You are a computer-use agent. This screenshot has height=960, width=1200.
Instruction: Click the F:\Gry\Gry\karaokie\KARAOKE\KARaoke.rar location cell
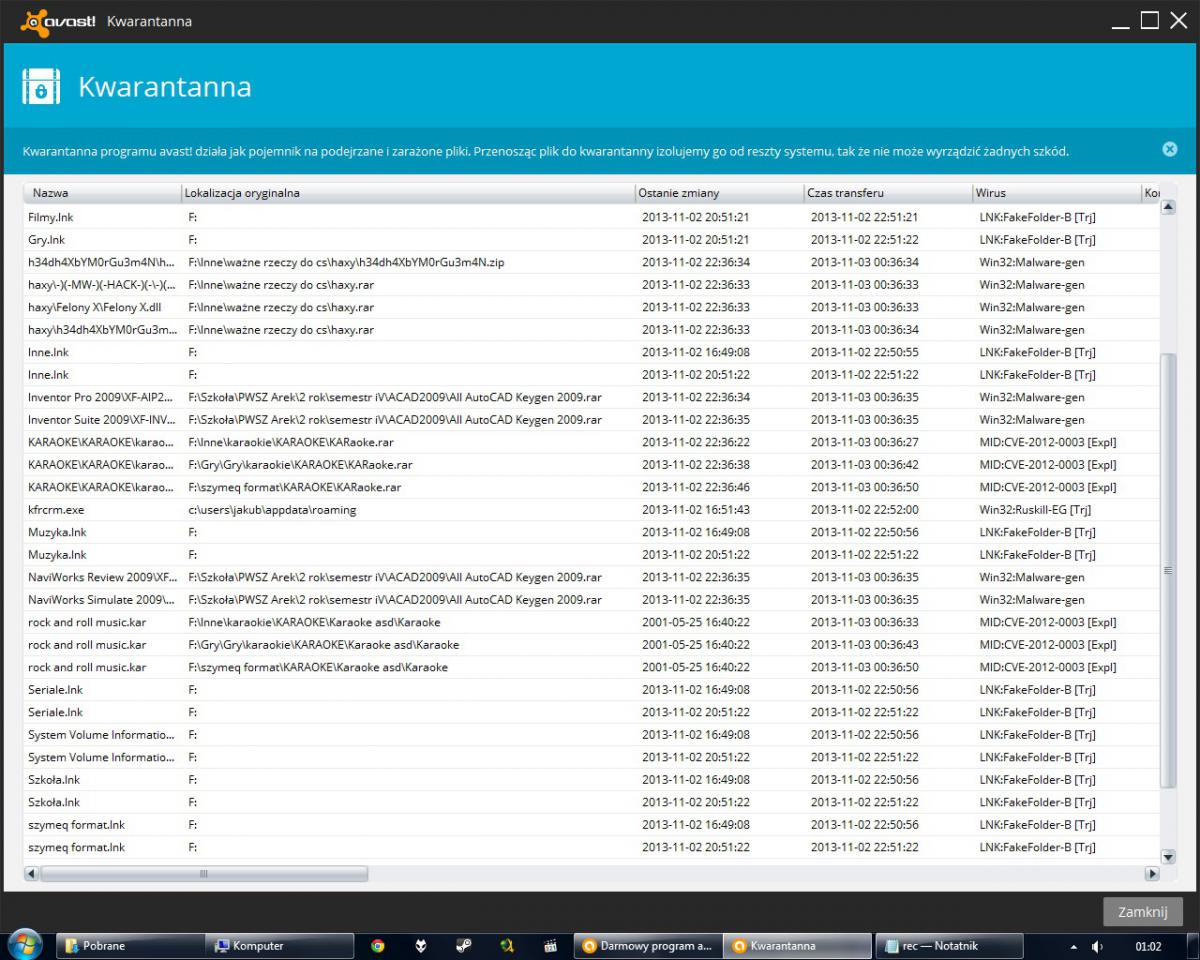(300, 465)
